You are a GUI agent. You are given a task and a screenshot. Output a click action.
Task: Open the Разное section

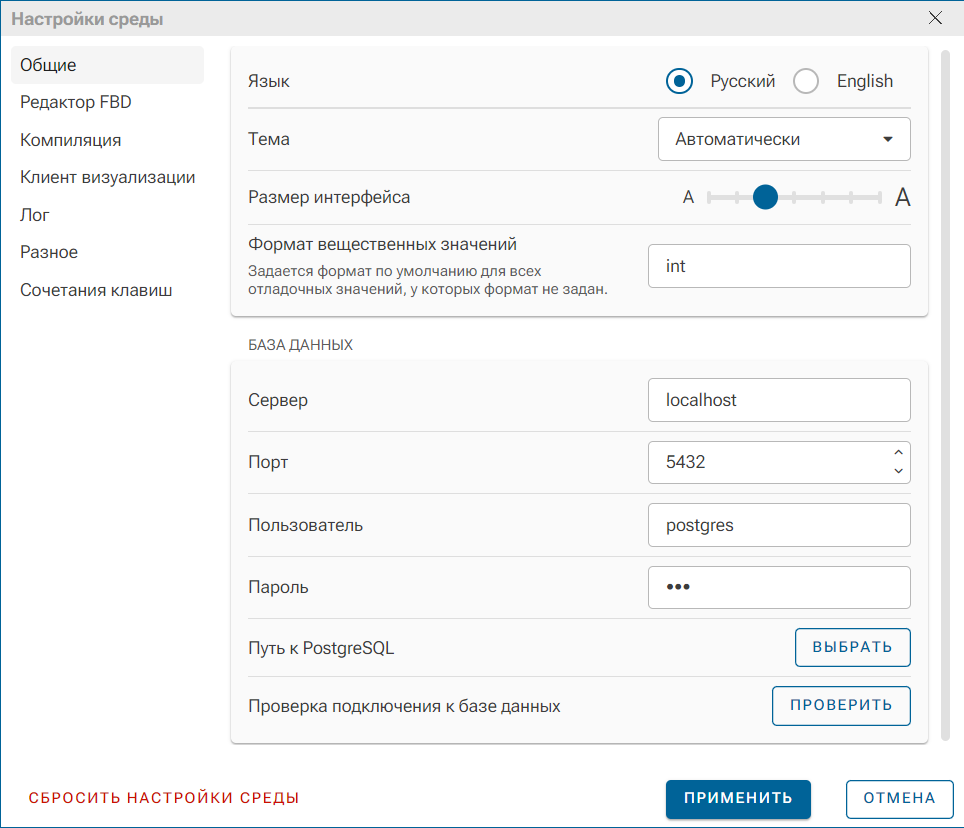tap(107, 253)
